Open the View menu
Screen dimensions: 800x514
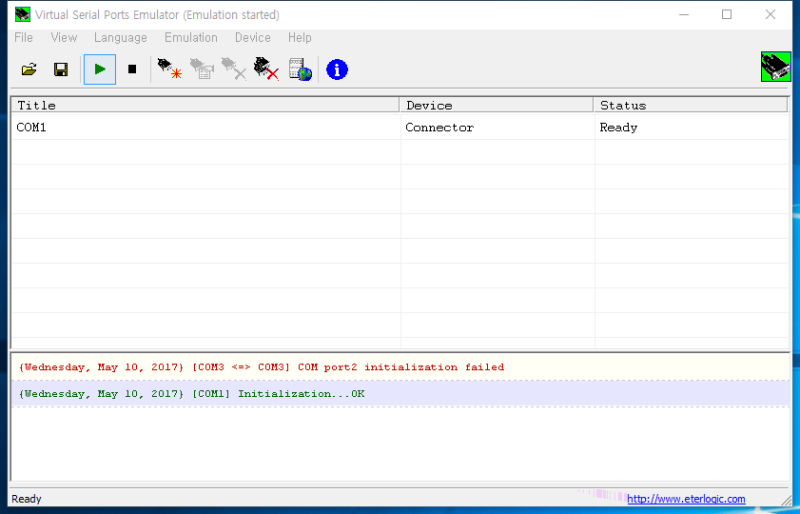64,38
